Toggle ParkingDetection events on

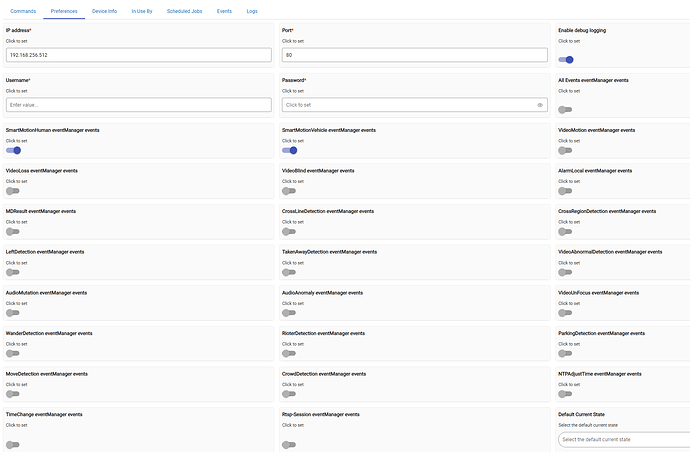566,353
